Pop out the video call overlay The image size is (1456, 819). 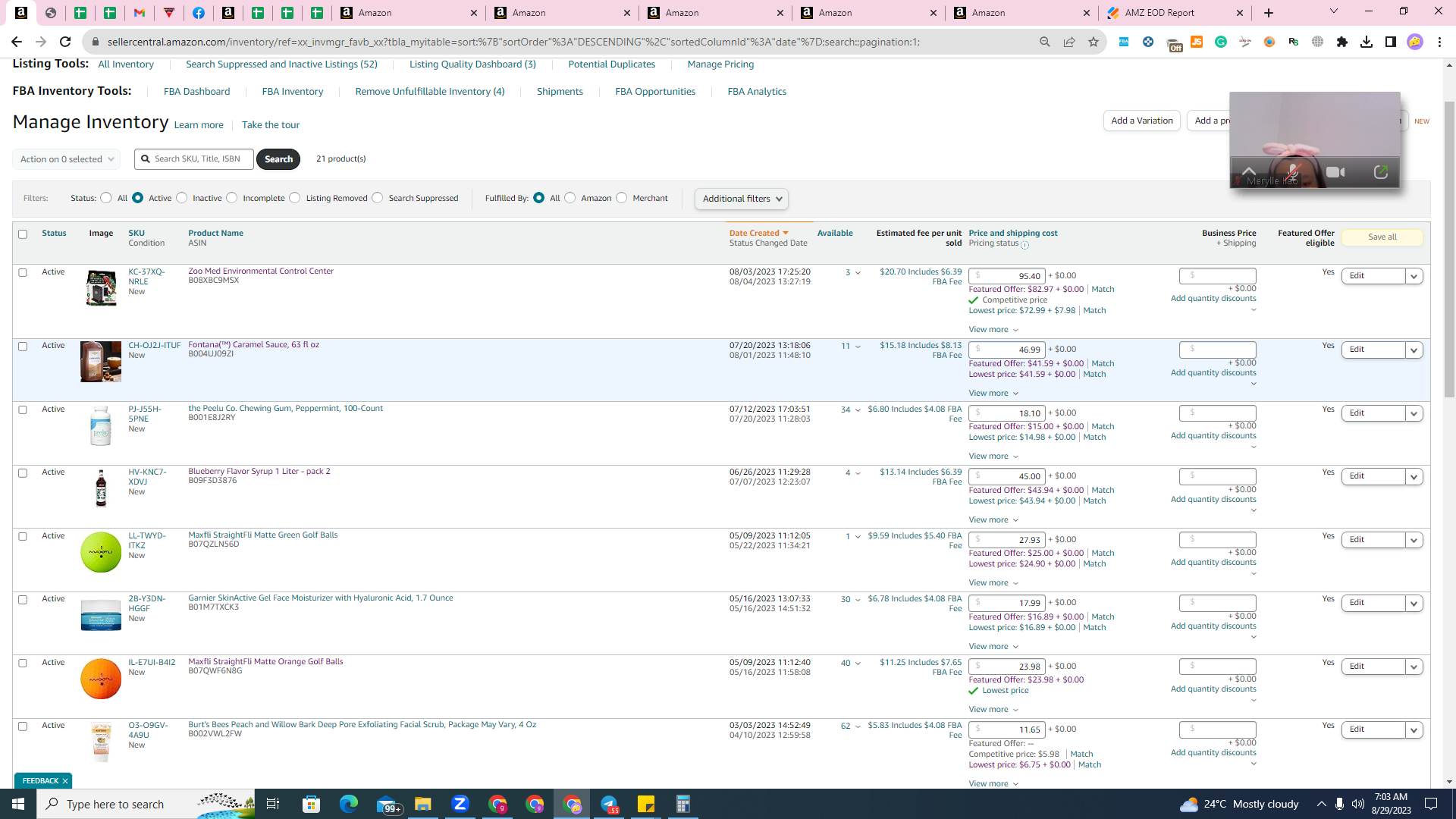point(1381,173)
